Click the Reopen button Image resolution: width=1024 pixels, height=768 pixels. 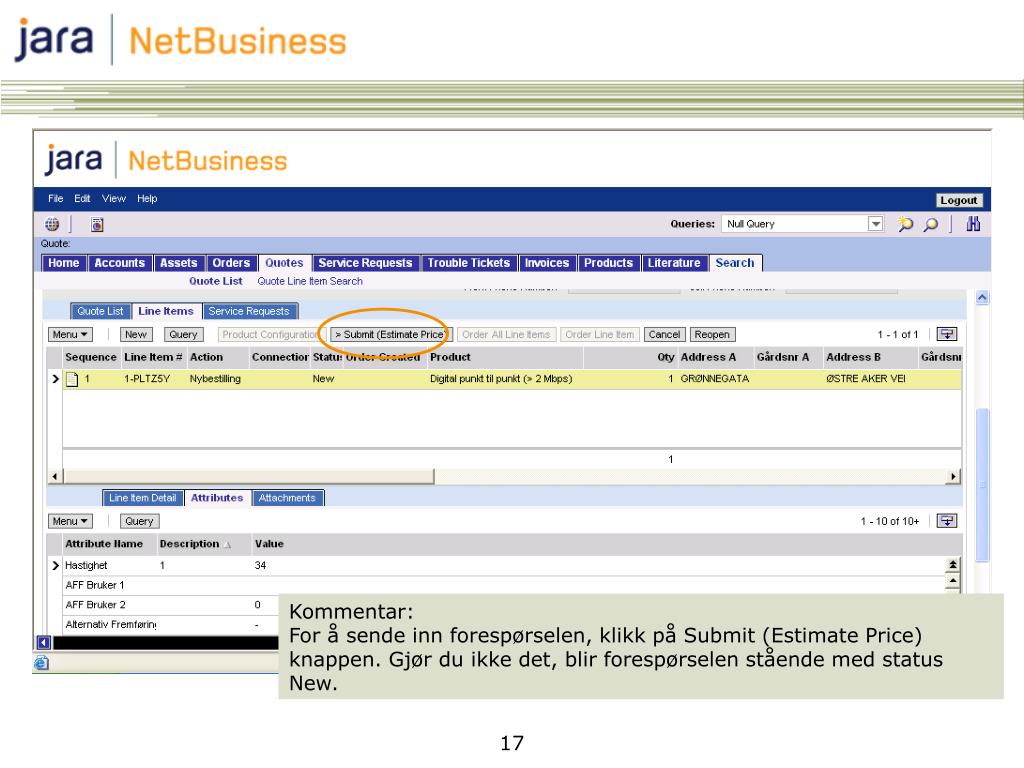[712, 334]
